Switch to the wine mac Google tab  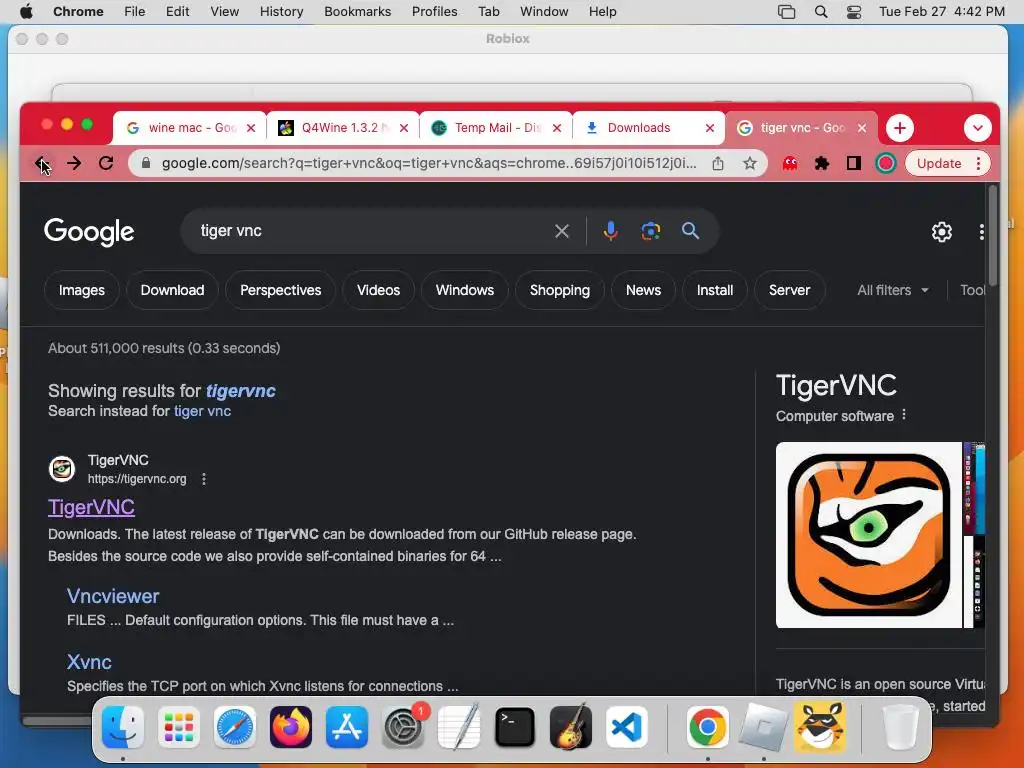[x=189, y=128]
